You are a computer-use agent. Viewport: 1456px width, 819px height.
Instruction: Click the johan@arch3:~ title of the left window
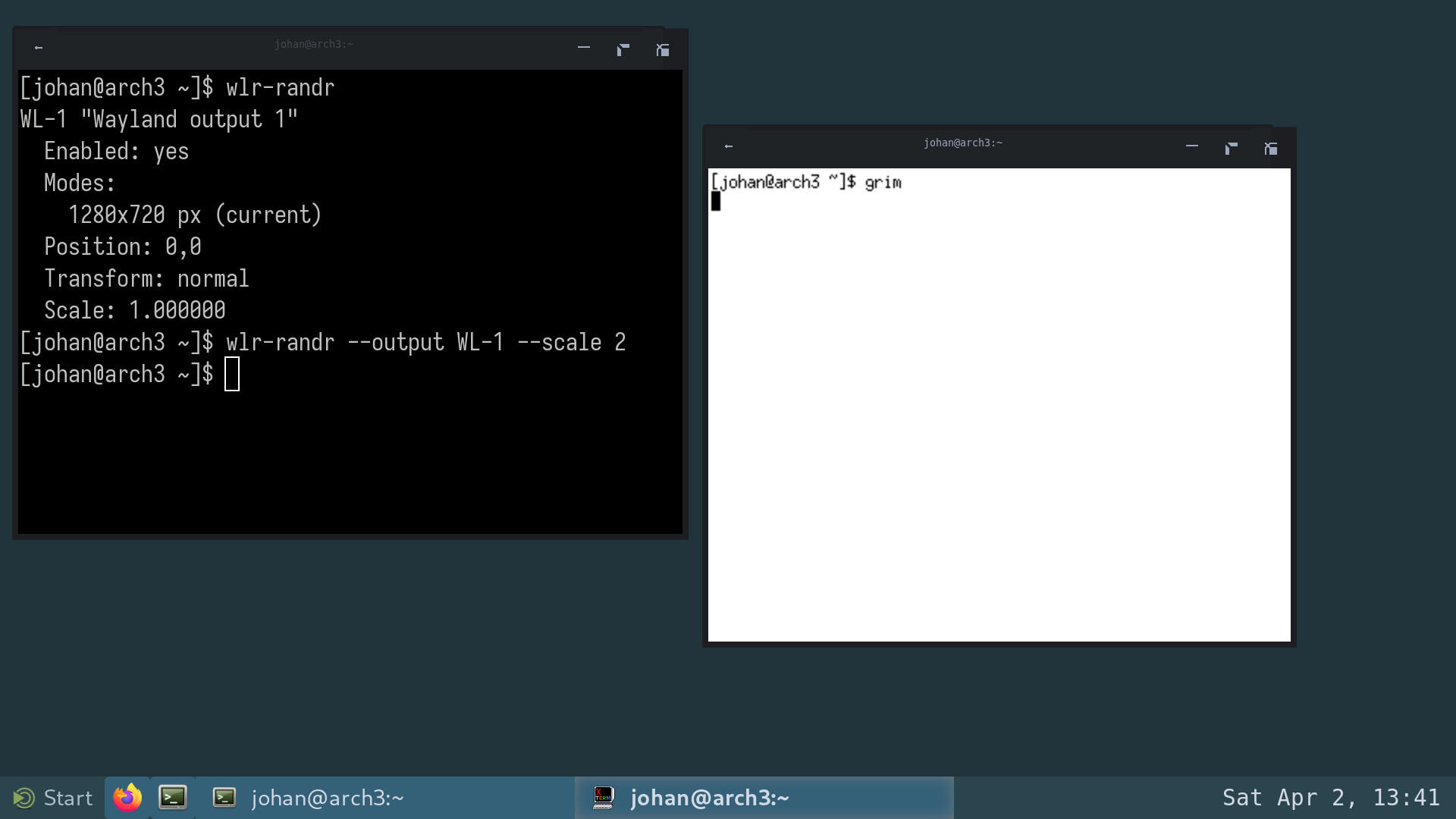click(313, 44)
